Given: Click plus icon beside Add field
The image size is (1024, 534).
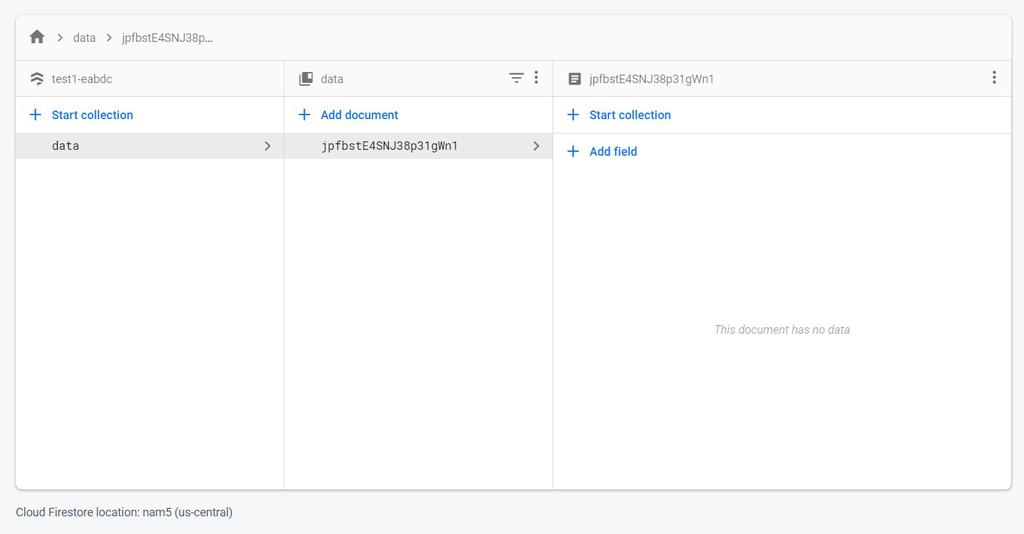Looking at the screenshot, I should click(x=573, y=152).
